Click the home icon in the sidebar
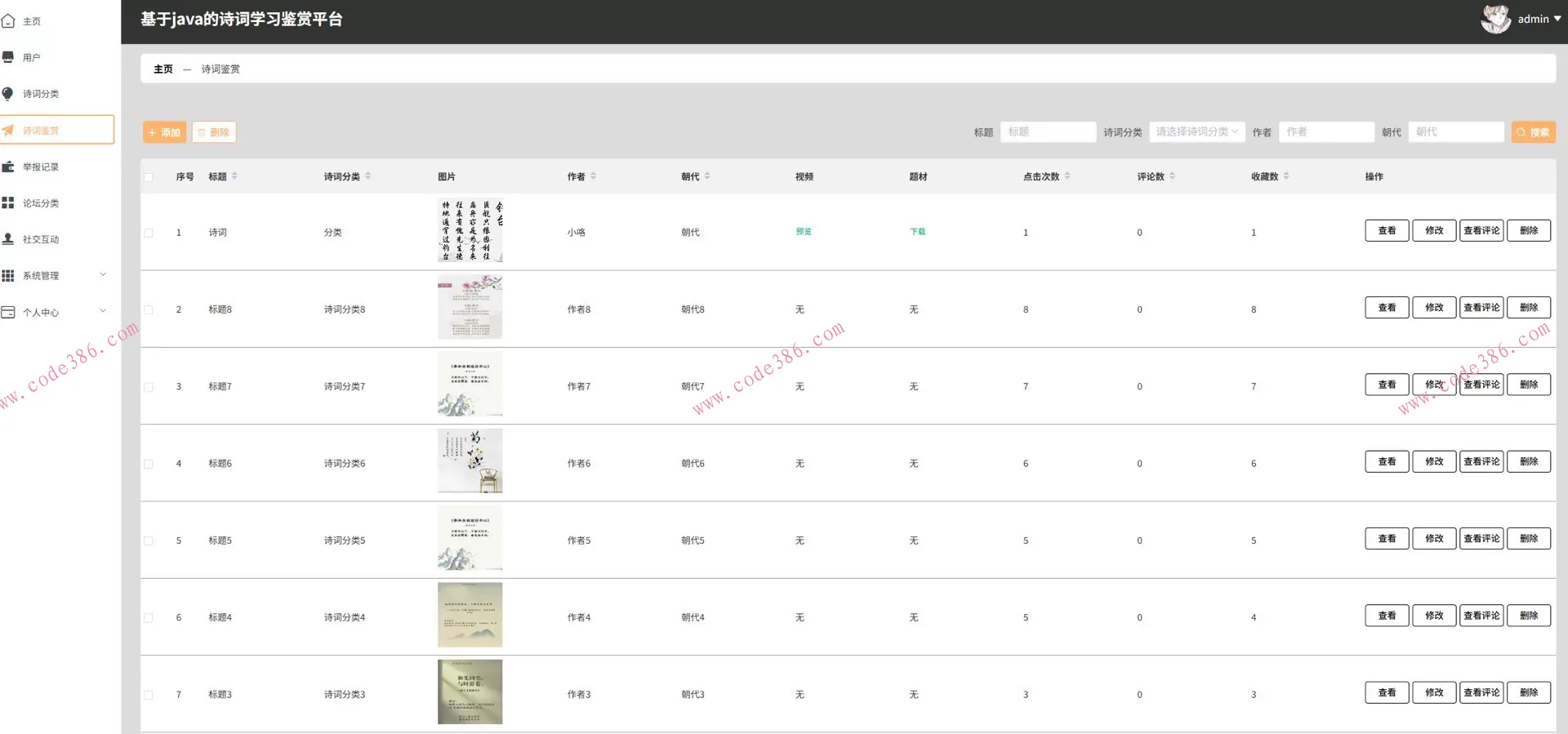 point(8,21)
